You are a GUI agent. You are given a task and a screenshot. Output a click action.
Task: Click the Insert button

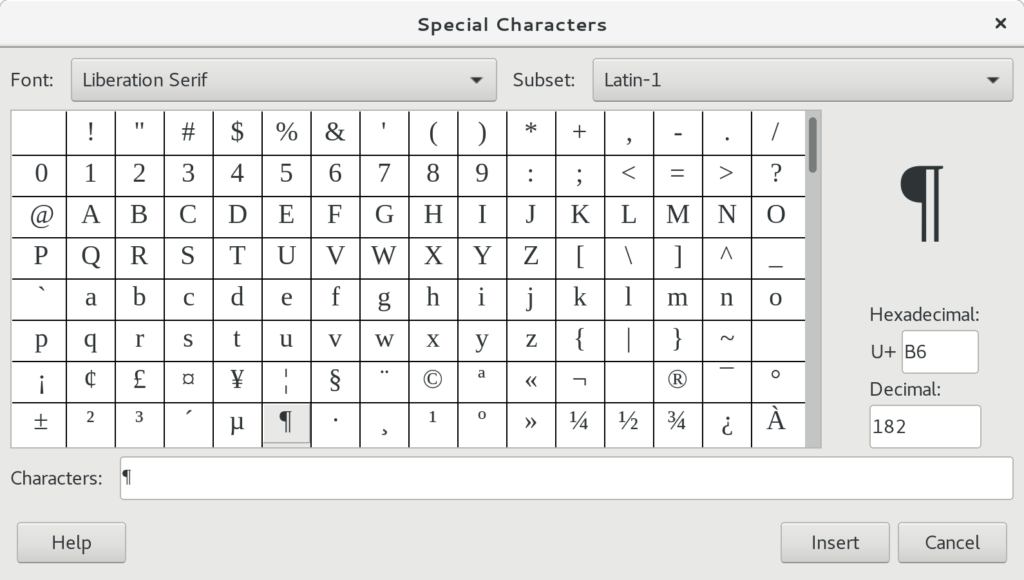pyautogui.click(x=835, y=542)
